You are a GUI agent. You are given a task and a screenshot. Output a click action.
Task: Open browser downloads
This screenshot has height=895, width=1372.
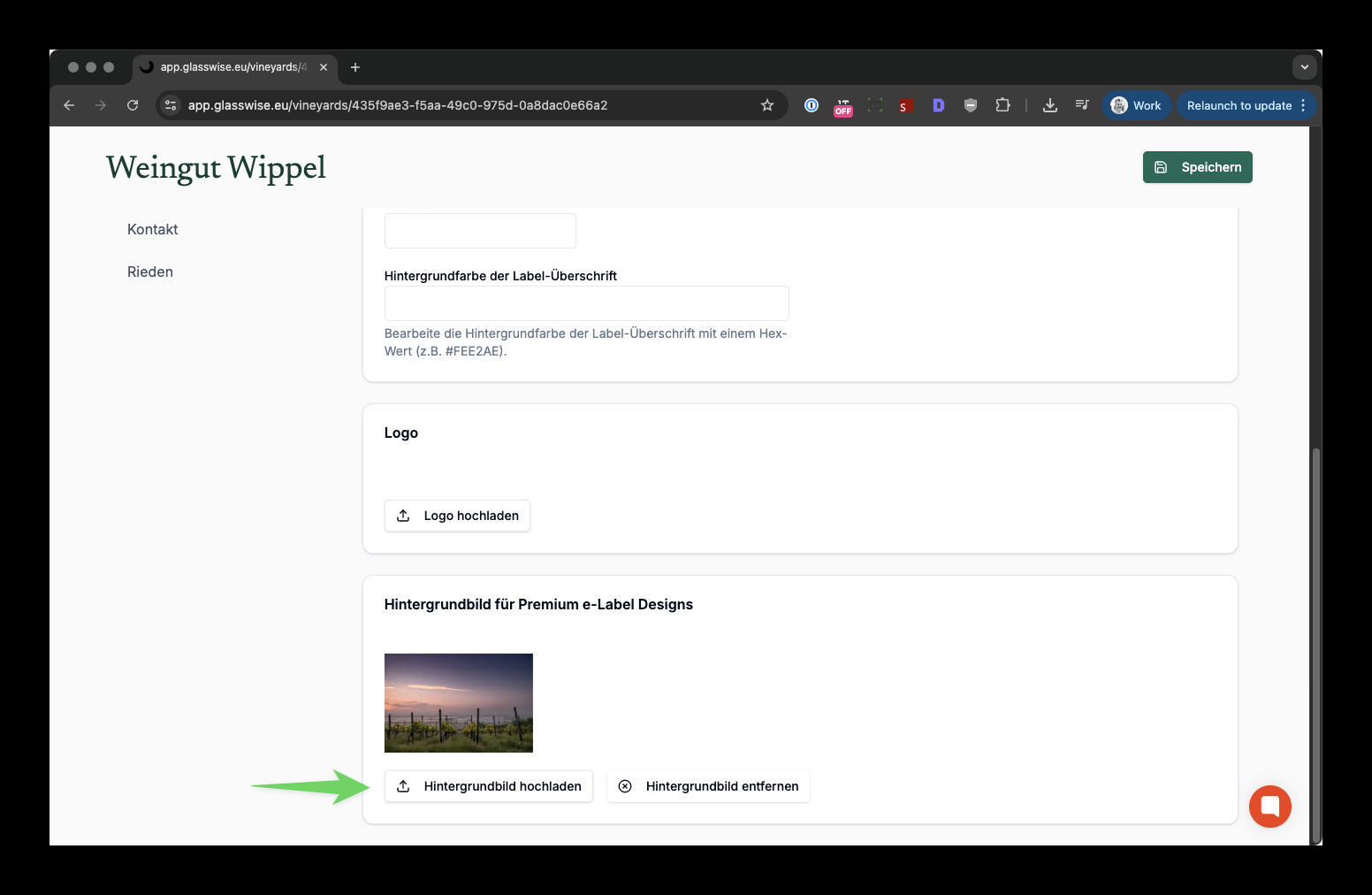pos(1050,105)
